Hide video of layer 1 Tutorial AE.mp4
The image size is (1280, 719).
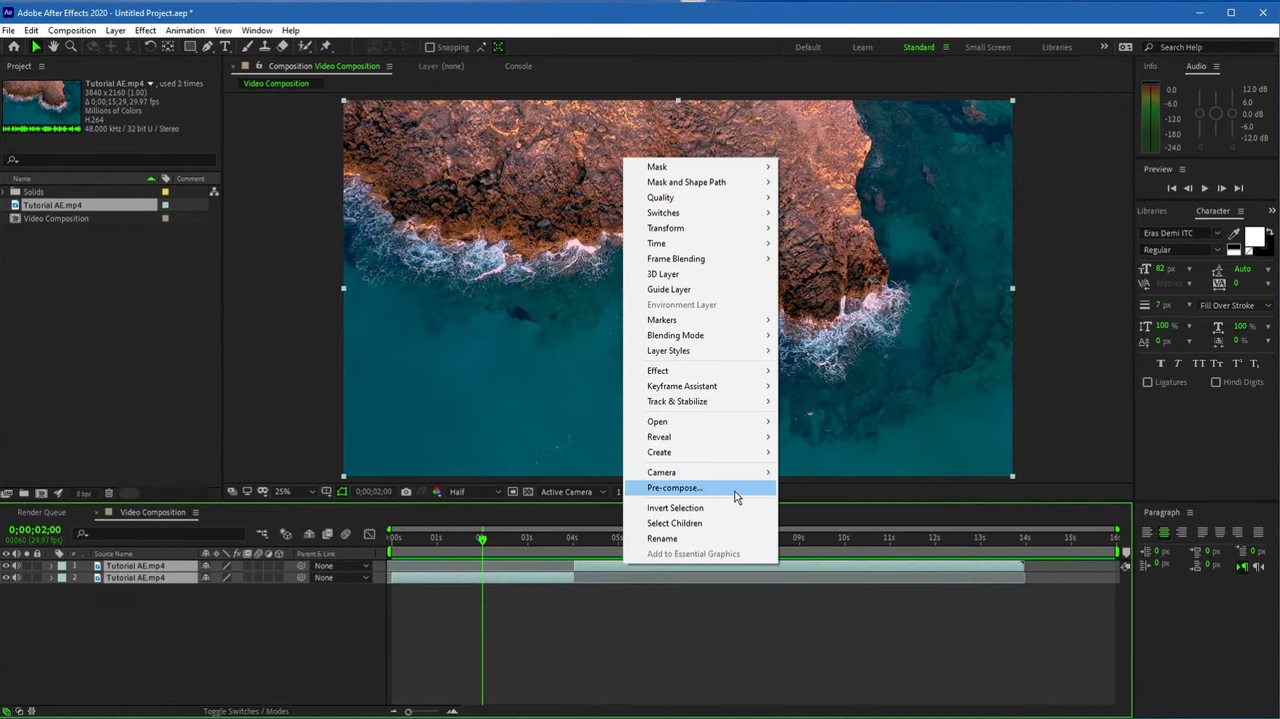pos(6,566)
